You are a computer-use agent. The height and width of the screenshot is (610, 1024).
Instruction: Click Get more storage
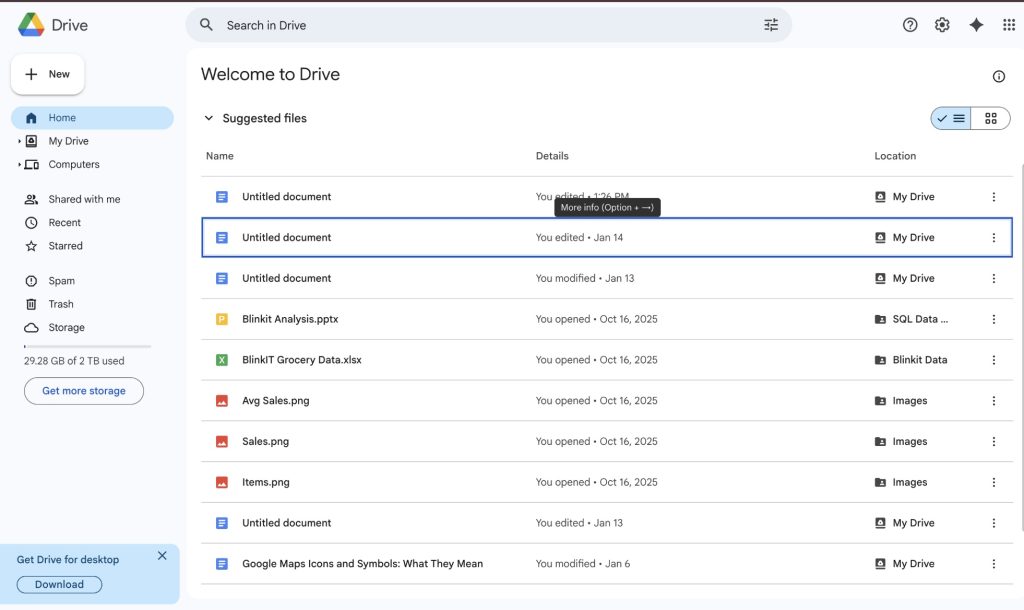pos(83,391)
